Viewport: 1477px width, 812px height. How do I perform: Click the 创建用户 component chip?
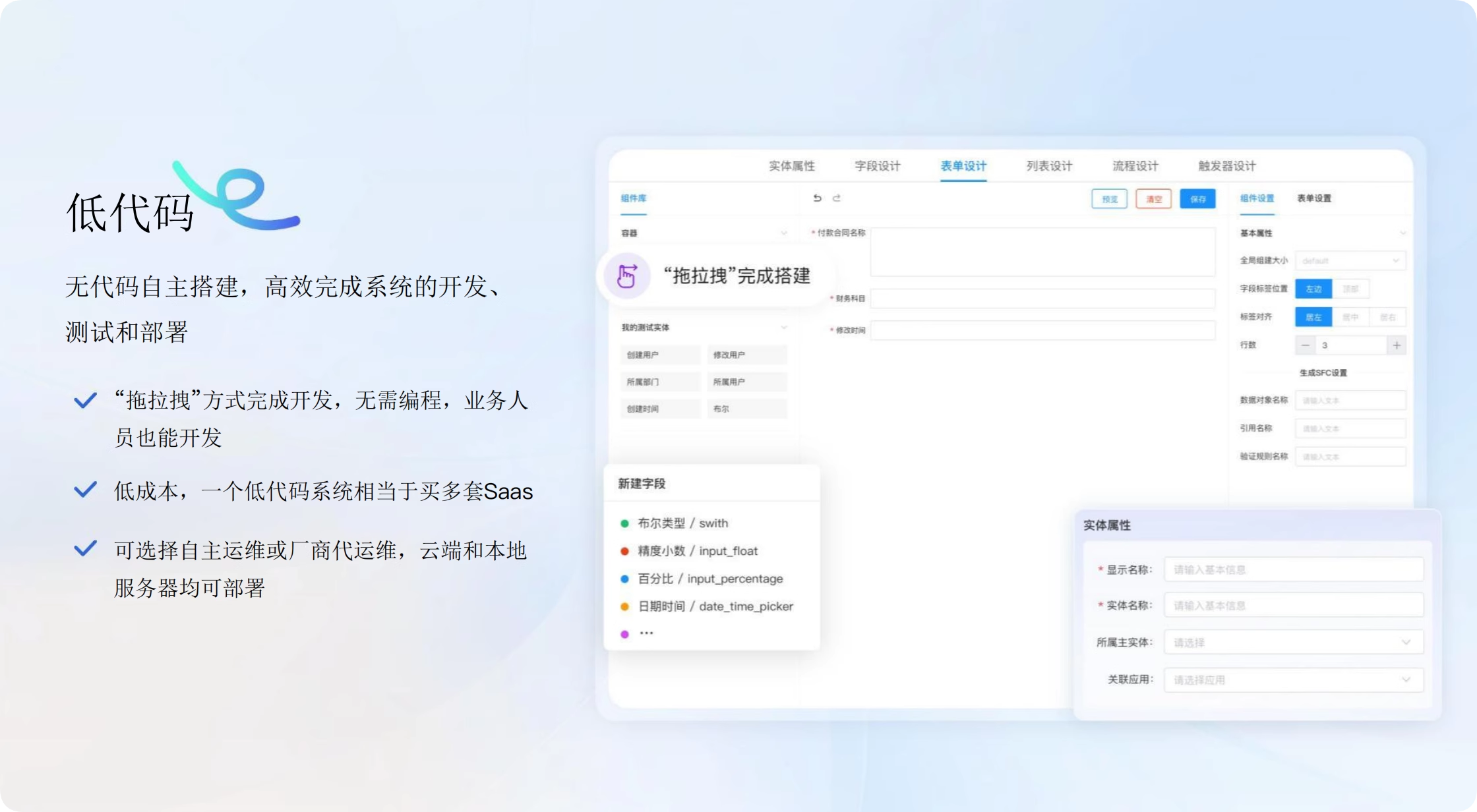point(659,355)
